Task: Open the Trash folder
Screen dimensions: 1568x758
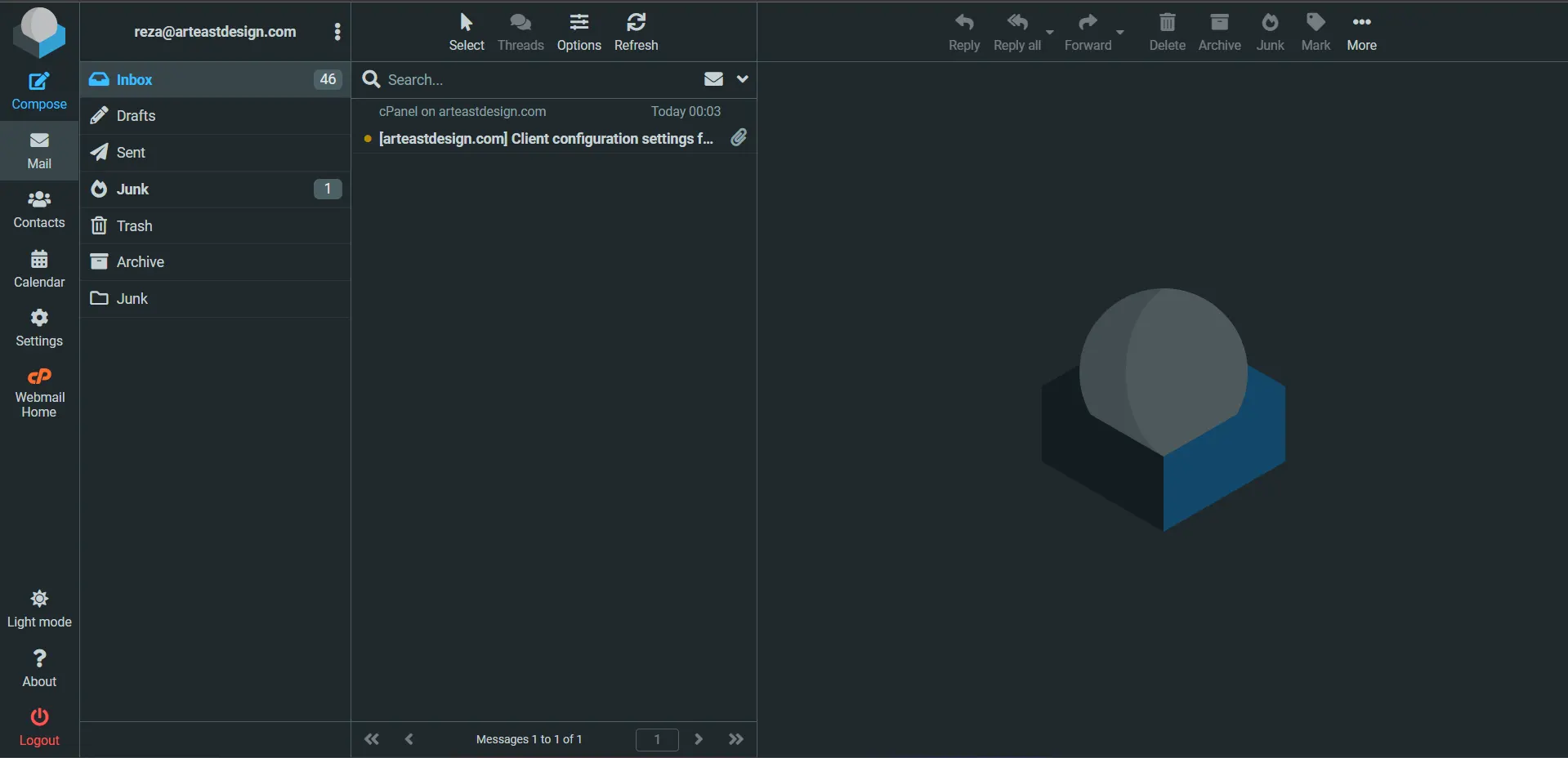Action: (x=134, y=225)
